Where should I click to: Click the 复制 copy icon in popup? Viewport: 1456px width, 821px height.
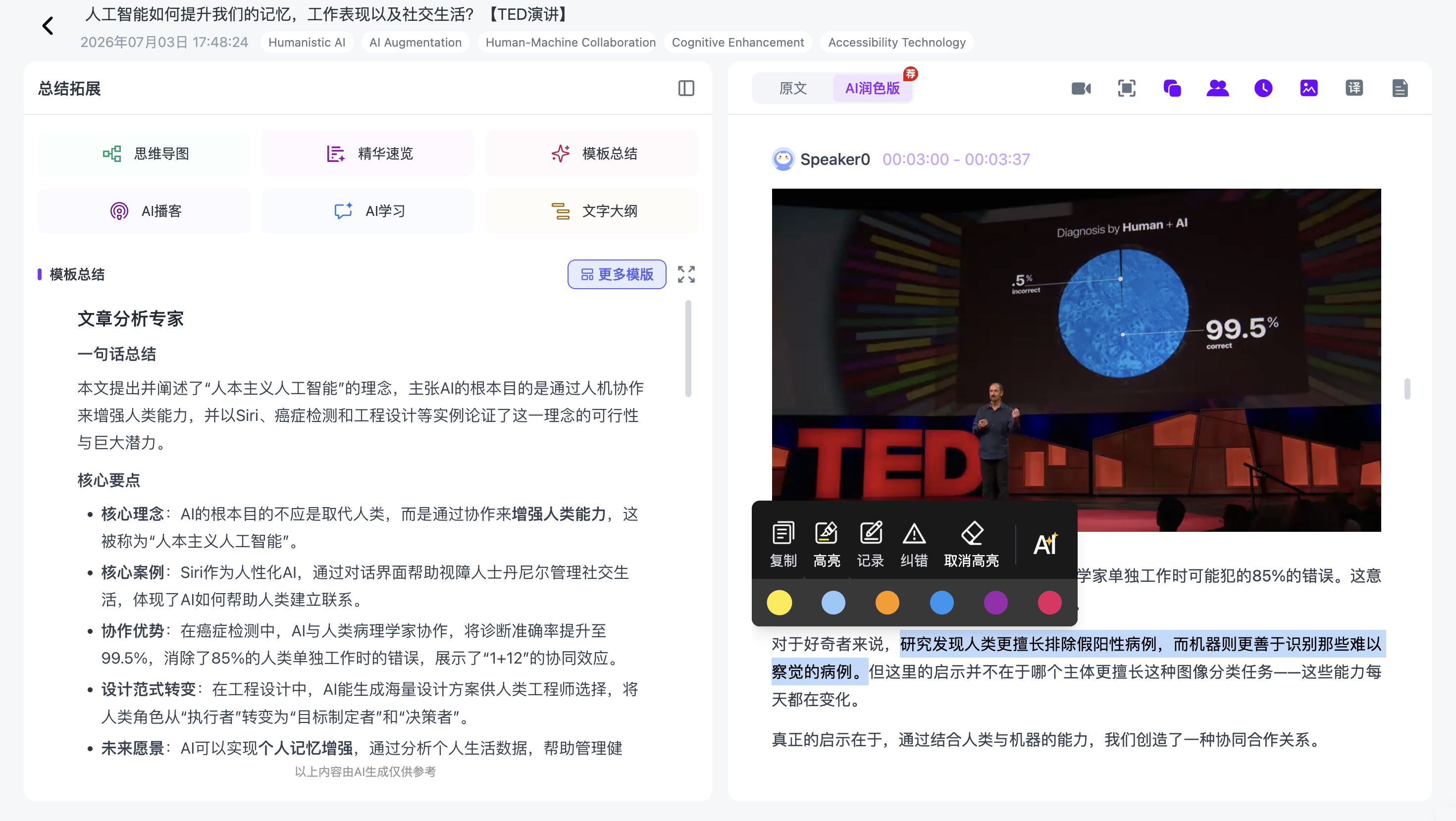point(783,544)
